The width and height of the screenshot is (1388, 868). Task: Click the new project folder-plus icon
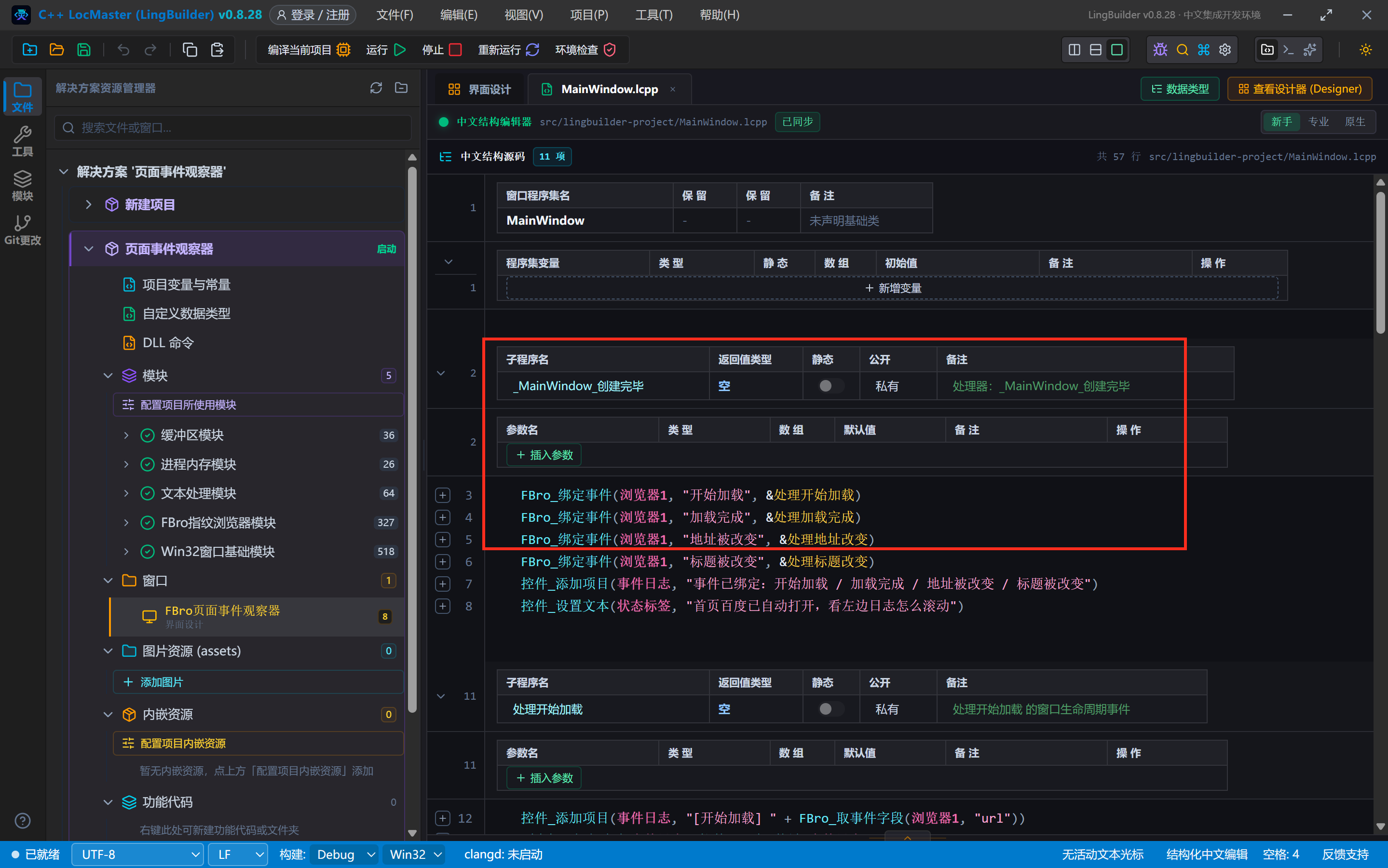(x=30, y=50)
